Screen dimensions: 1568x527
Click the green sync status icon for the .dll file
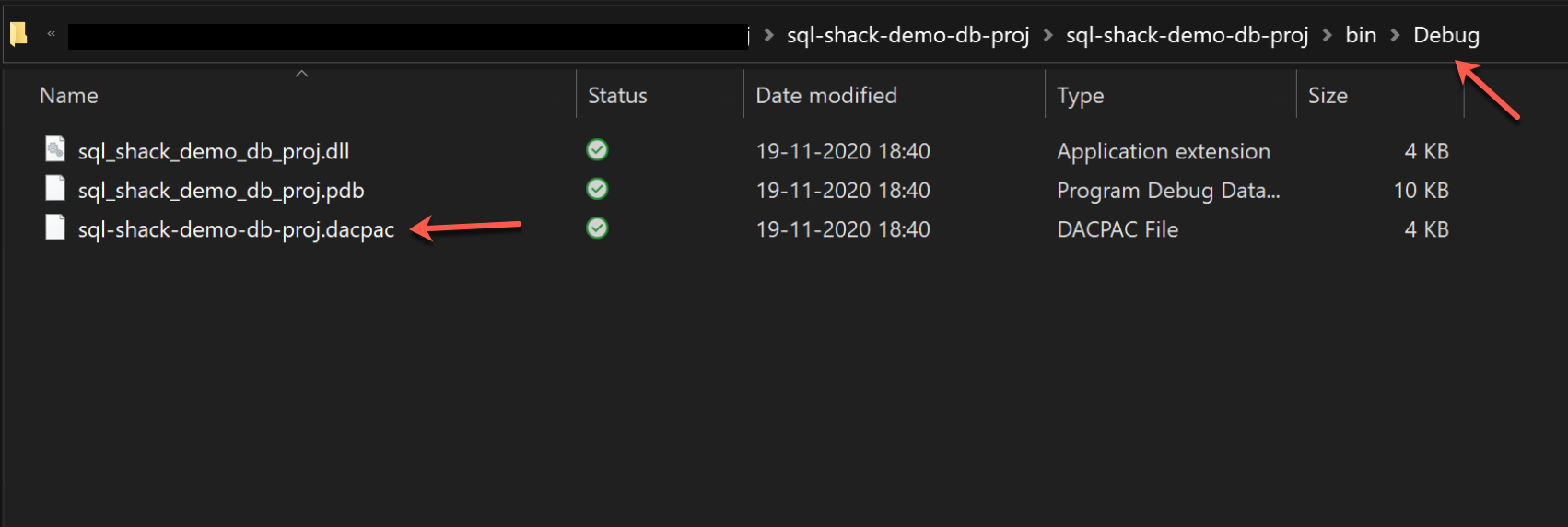[597, 149]
